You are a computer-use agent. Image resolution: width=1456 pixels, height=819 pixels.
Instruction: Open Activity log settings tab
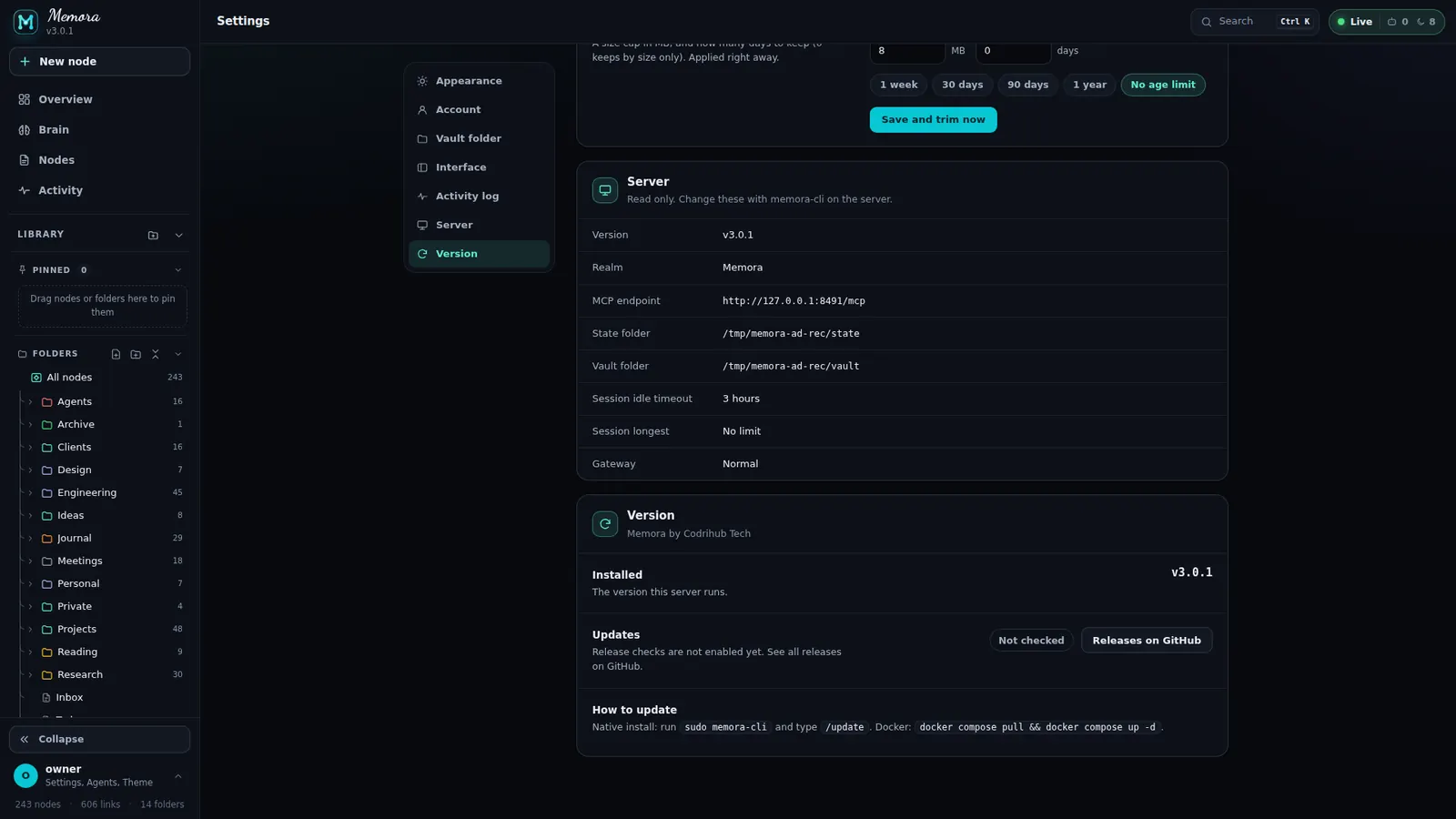click(479, 197)
